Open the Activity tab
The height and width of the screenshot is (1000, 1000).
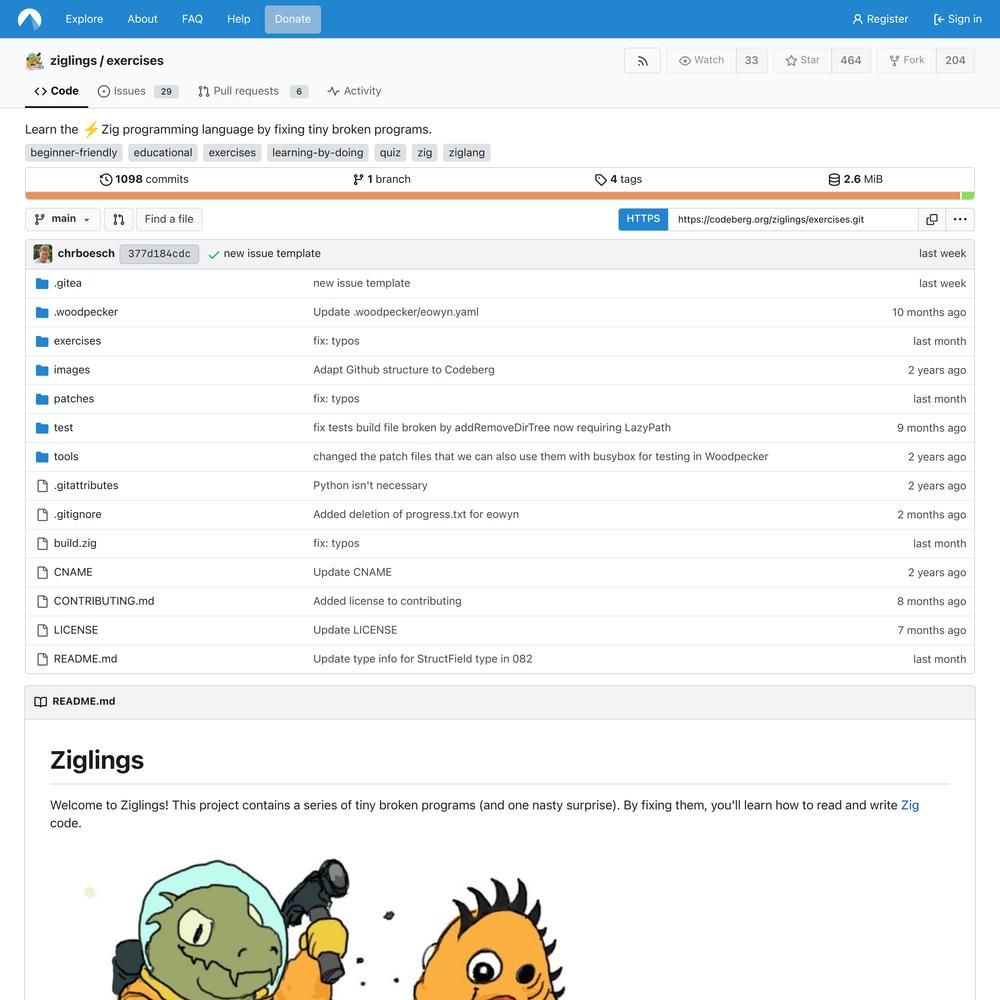click(354, 91)
